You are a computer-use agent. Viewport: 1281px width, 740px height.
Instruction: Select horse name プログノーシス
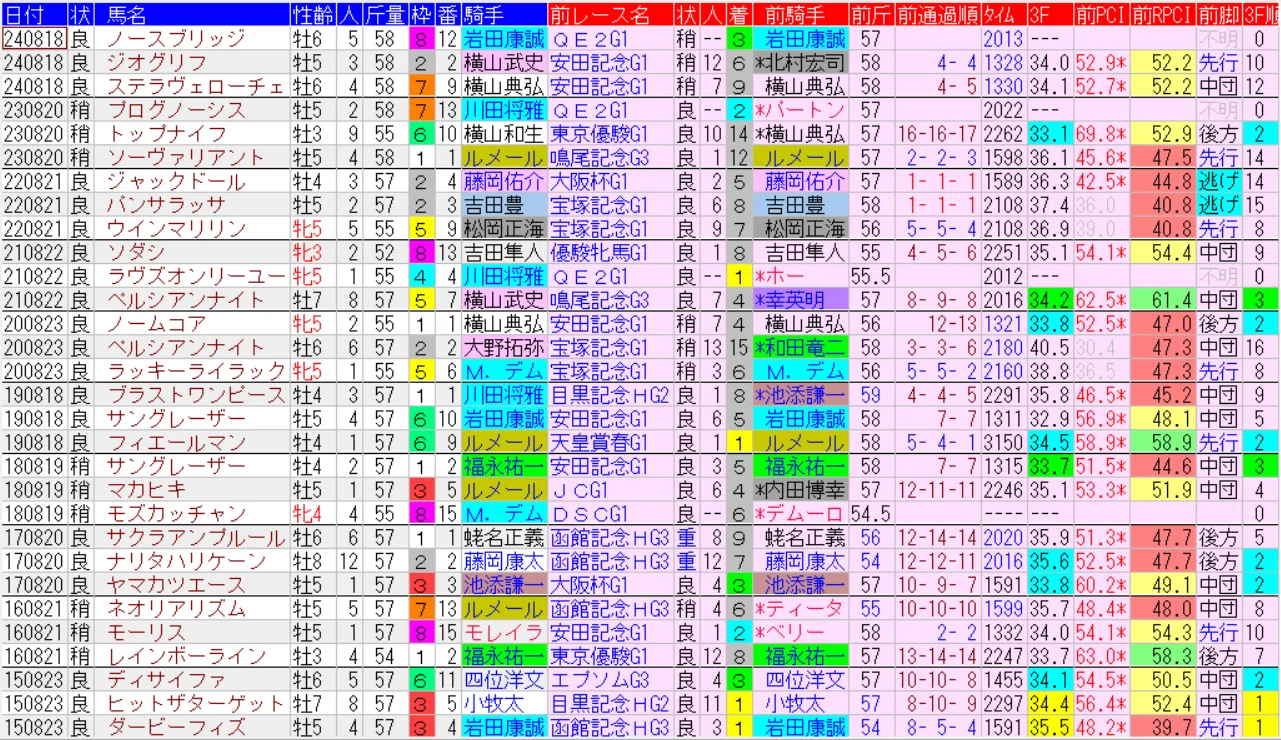click(175, 110)
